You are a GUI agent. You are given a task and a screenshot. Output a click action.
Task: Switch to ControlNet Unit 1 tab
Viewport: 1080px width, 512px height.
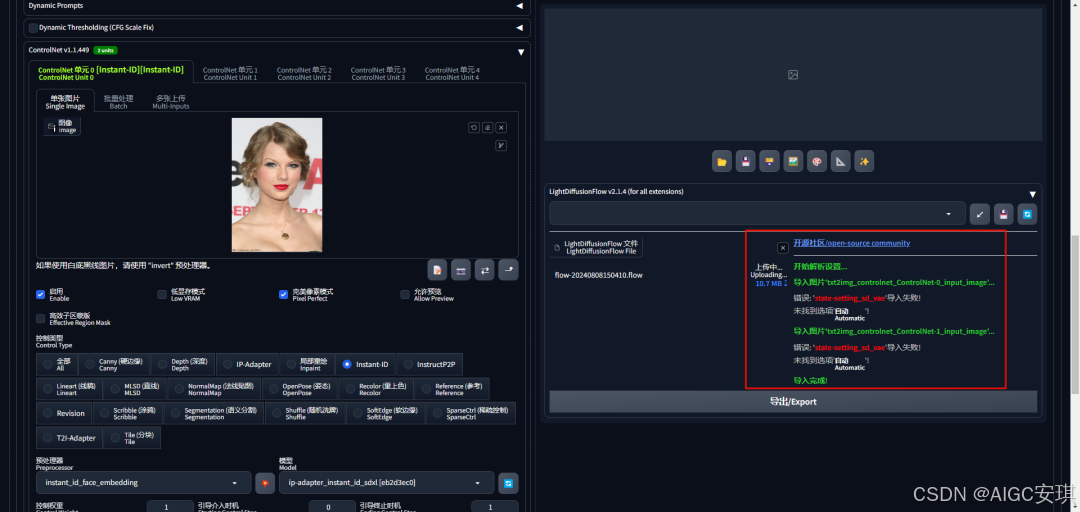point(230,73)
